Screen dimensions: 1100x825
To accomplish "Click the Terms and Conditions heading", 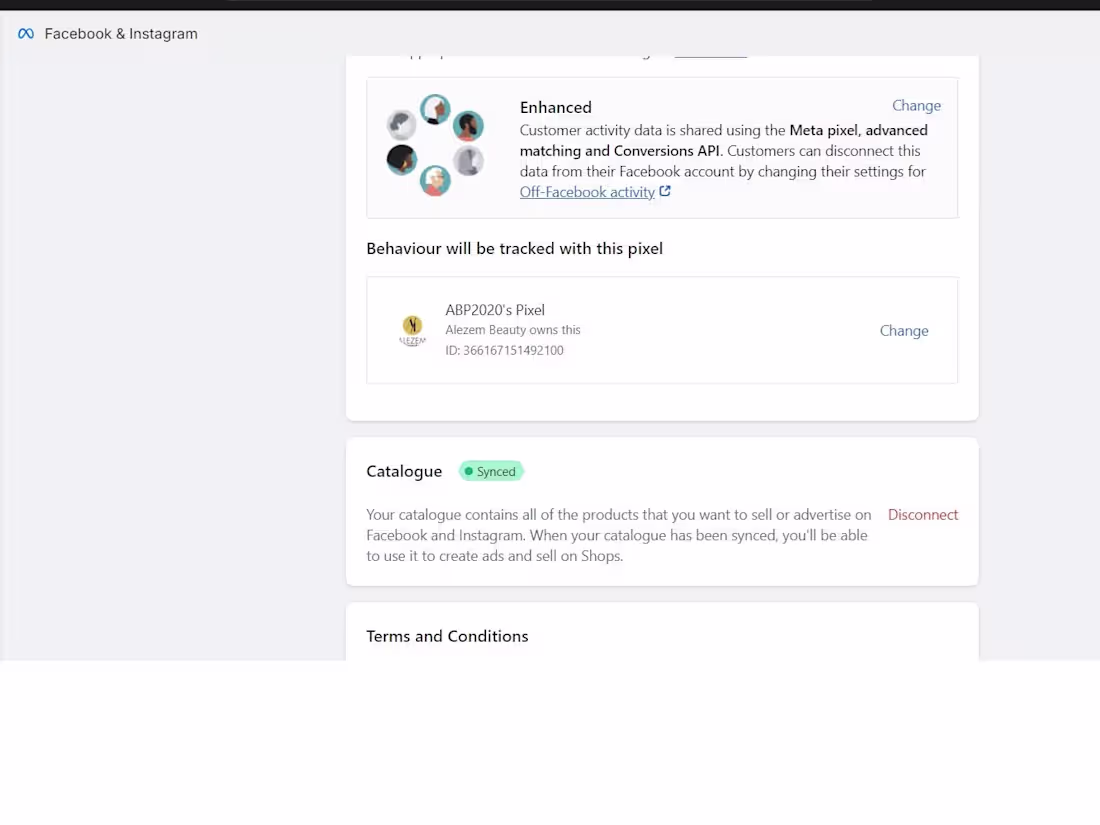I will (447, 636).
